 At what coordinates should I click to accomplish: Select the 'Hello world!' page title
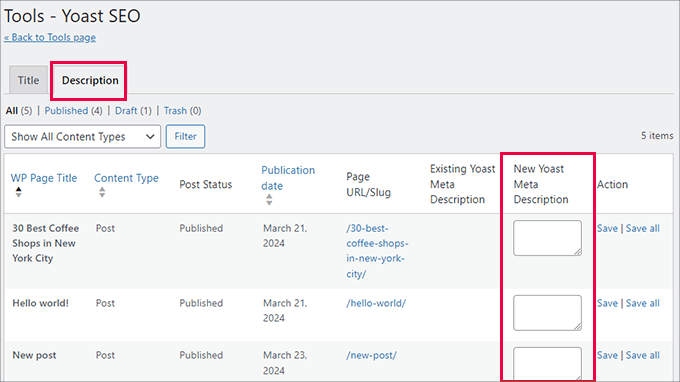(x=40, y=303)
